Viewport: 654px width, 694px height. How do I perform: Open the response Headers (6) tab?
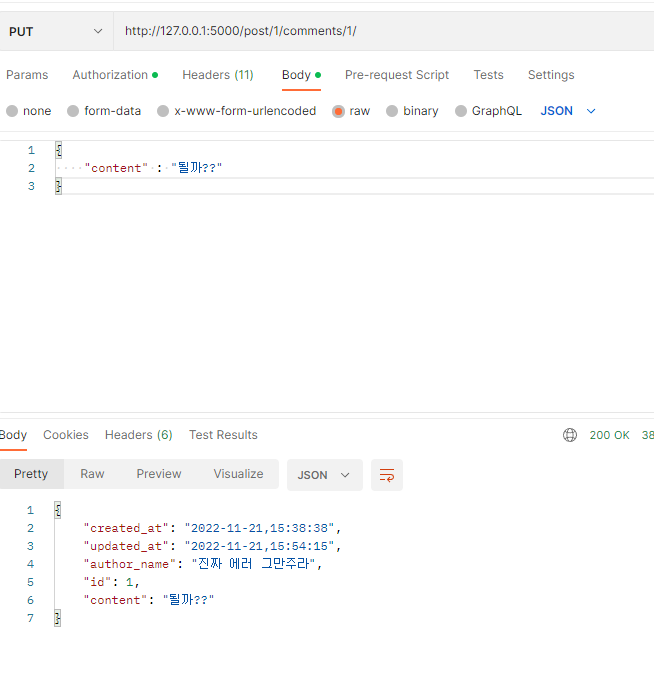point(138,435)
